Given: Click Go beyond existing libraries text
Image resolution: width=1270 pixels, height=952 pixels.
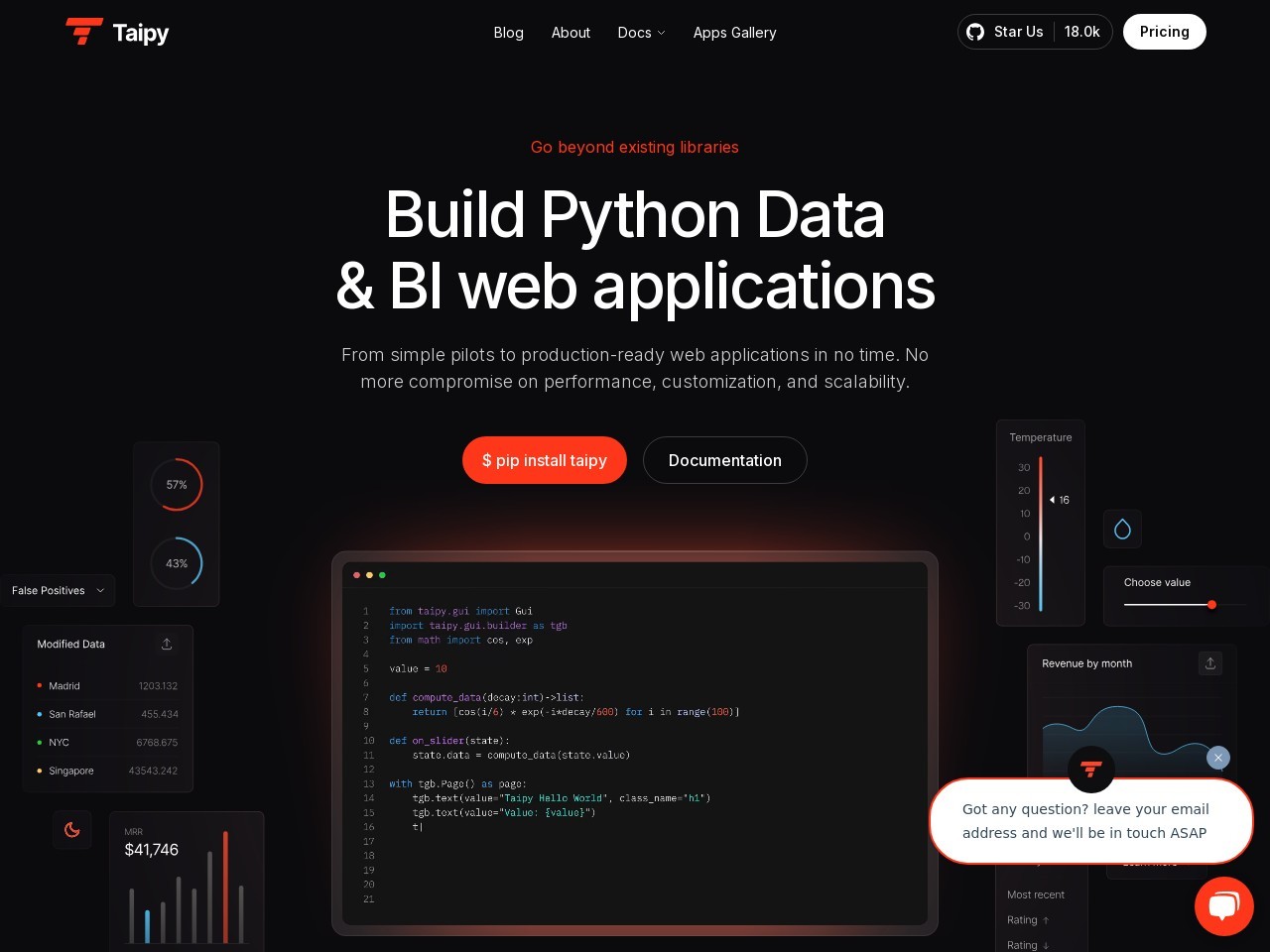Looking at the screenshot, I should pos(635,147).
